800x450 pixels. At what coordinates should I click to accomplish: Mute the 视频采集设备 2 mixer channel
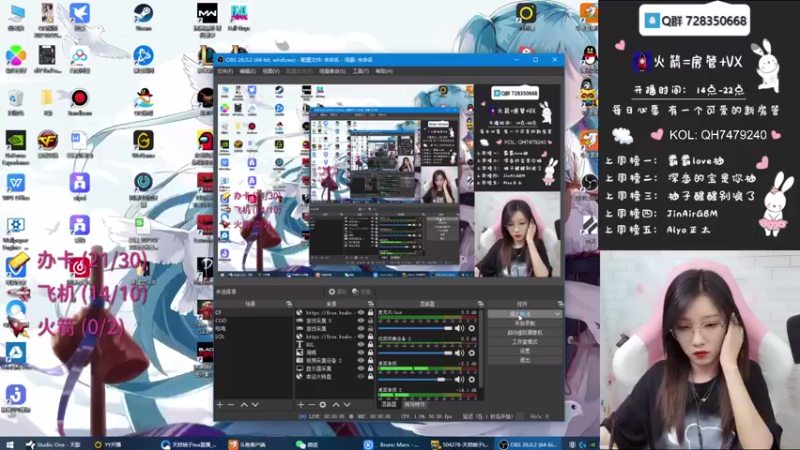tap(459, 353)
